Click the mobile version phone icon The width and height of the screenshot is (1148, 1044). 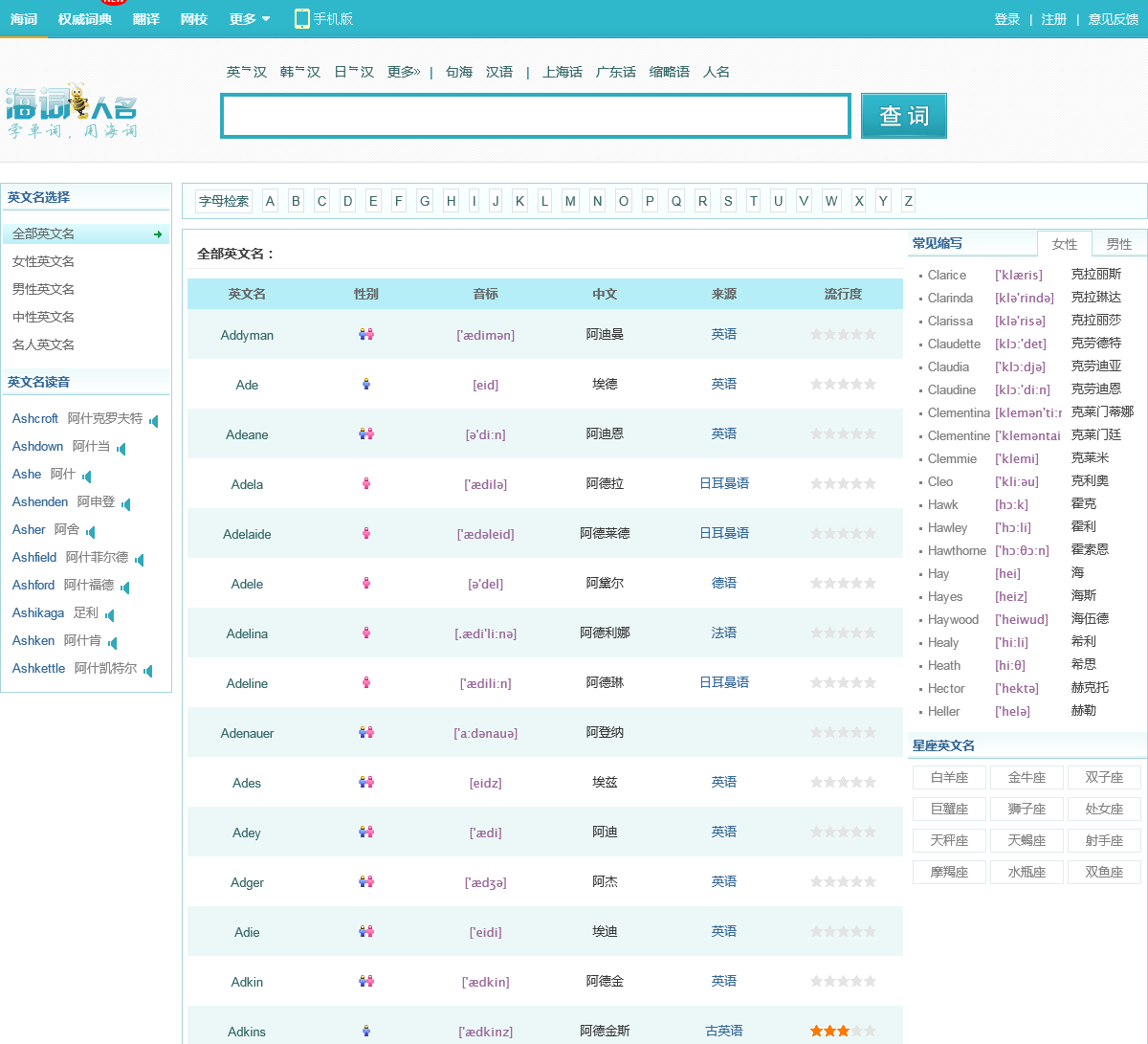(302, 18)
